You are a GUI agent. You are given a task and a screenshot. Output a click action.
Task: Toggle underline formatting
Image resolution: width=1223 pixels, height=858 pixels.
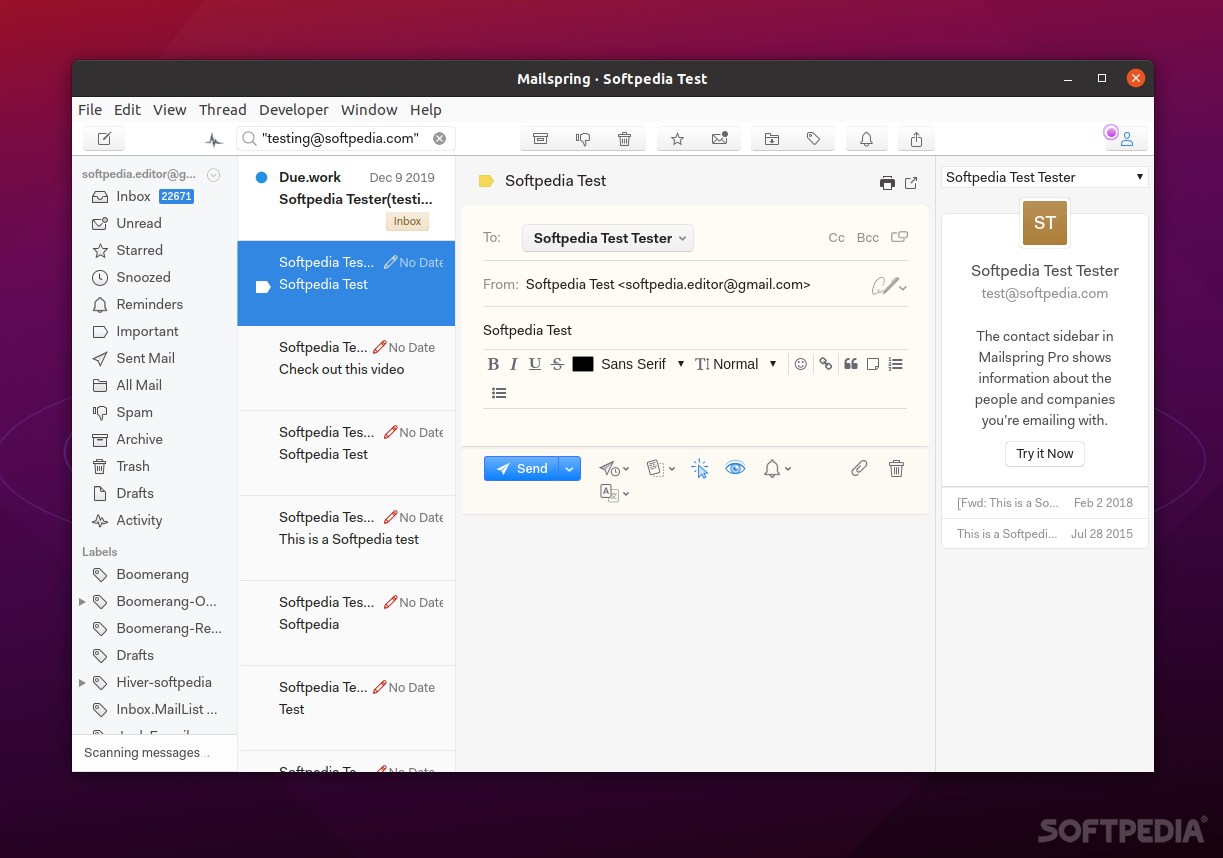coord(535,364)
